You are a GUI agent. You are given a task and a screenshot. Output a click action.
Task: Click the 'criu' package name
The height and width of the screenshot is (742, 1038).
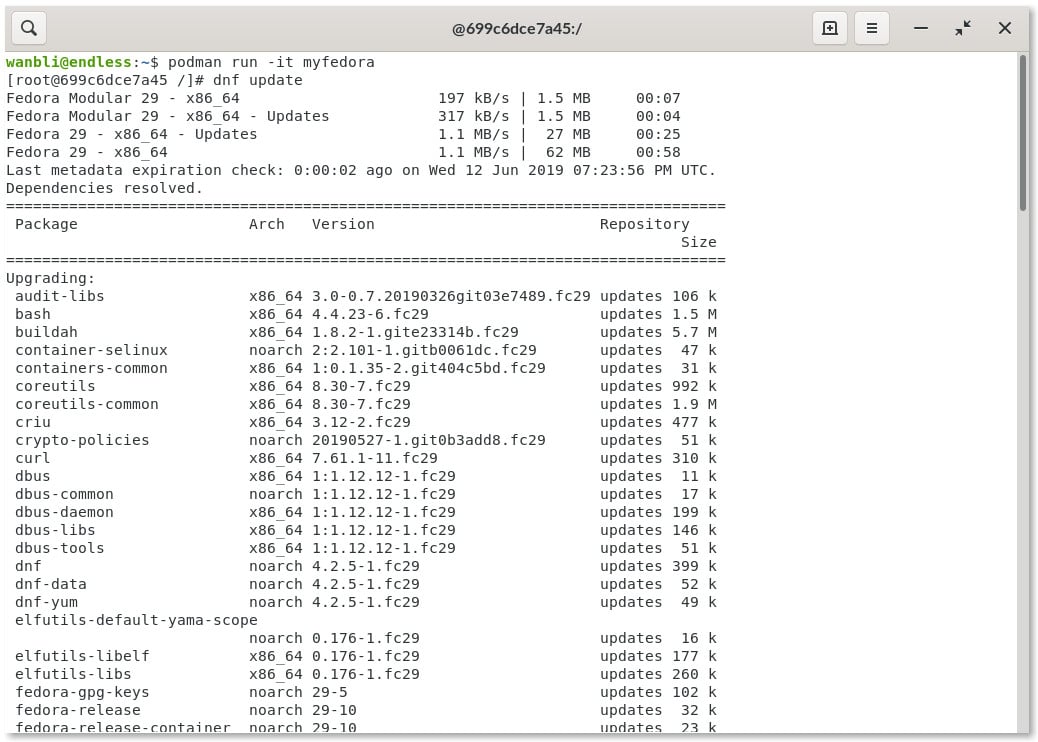(32, 422)
